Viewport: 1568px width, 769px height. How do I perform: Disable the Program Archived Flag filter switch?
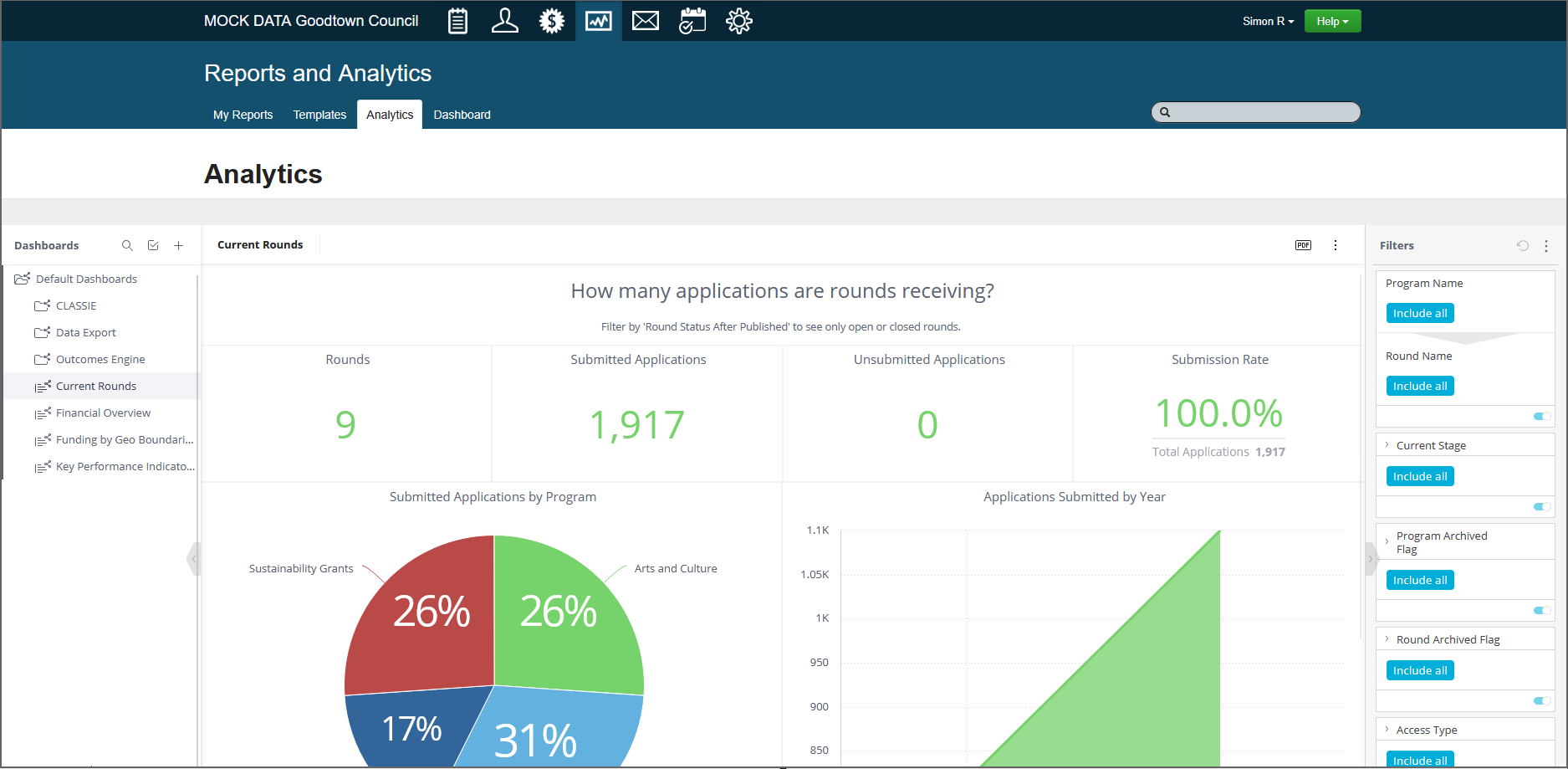[1541, 610]
